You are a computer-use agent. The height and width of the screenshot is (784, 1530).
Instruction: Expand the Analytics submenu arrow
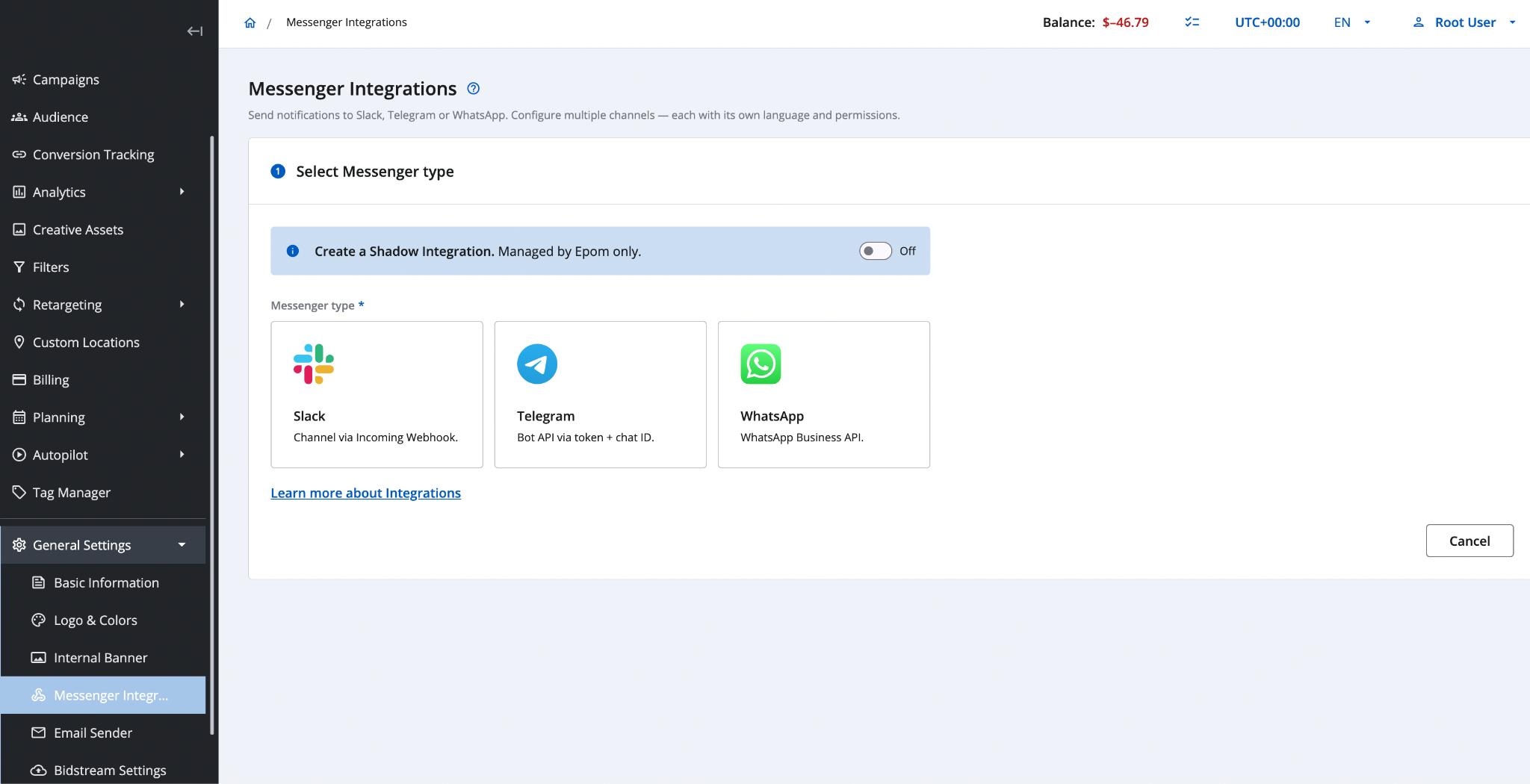point(182,192)
